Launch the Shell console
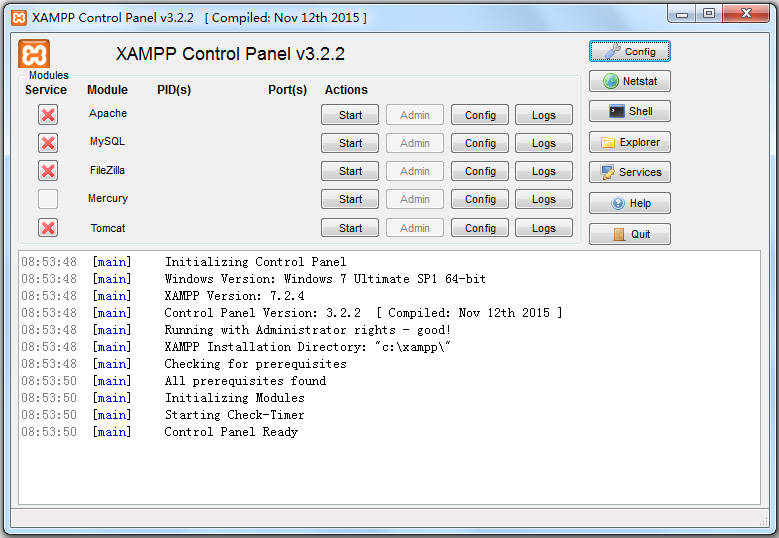This screenshot has width=779, height=538. 629,111
